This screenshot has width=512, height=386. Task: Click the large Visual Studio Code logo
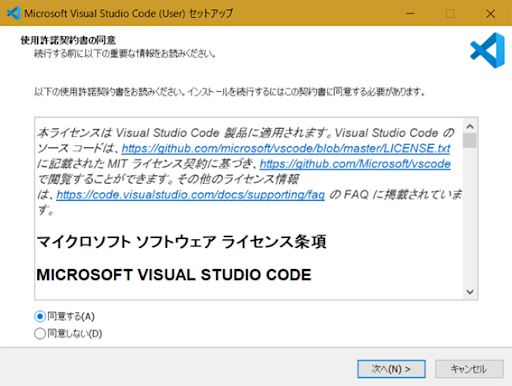pos(488,50)
